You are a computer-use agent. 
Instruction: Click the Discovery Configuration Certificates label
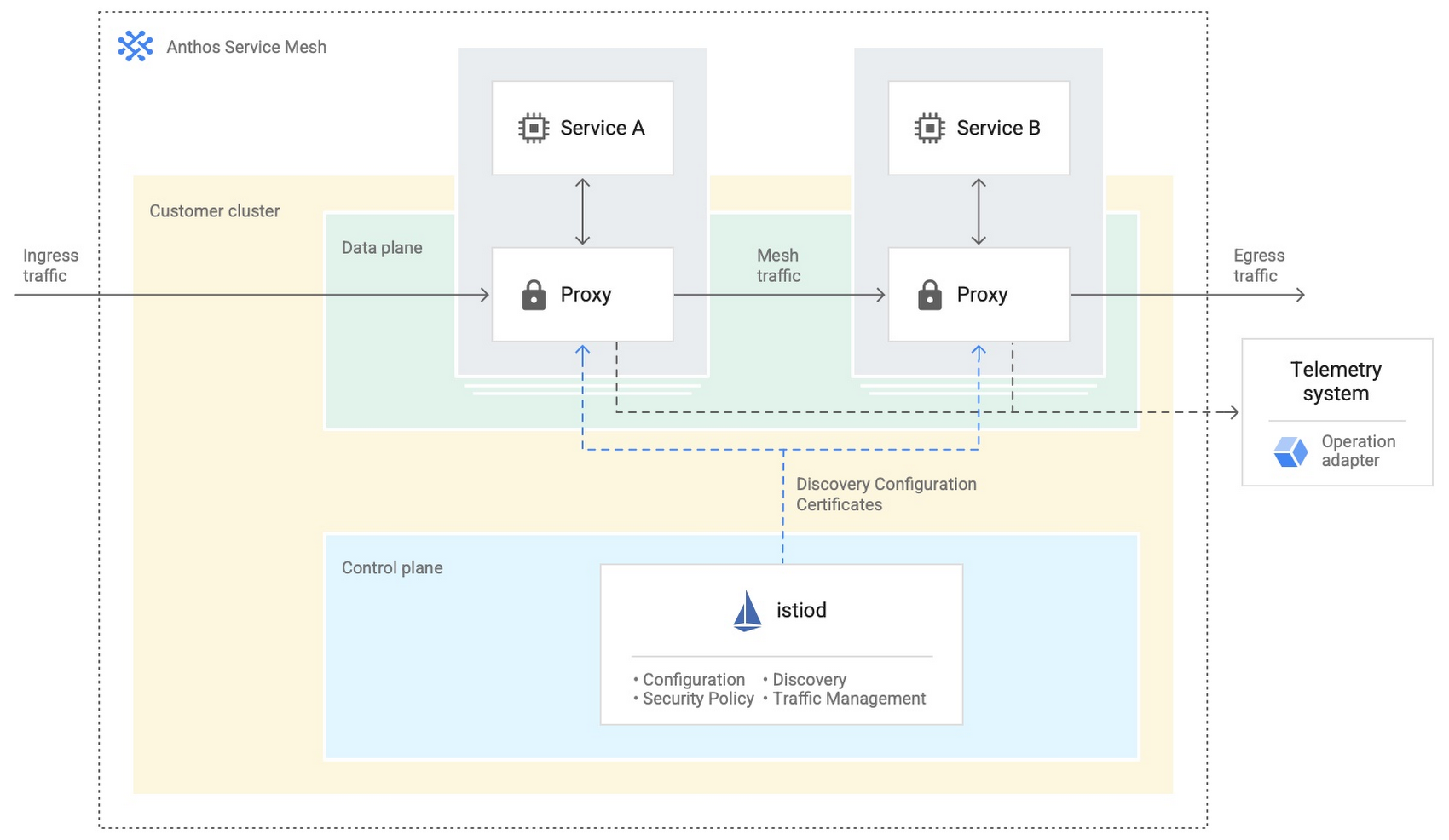[x=886, y=494]
